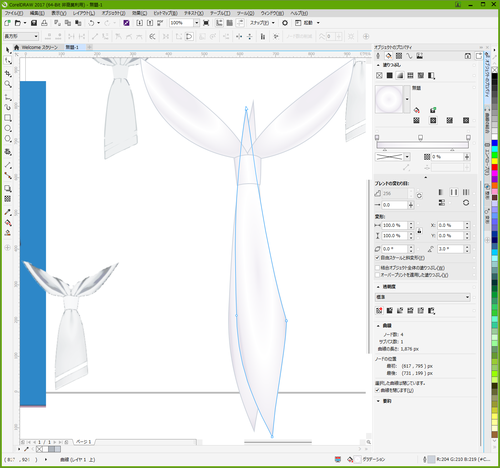Image resolution: width=500 pixels, height=468 pixels.
Task: Choose the Uniform fill black square icon
Action: [389, 76]
